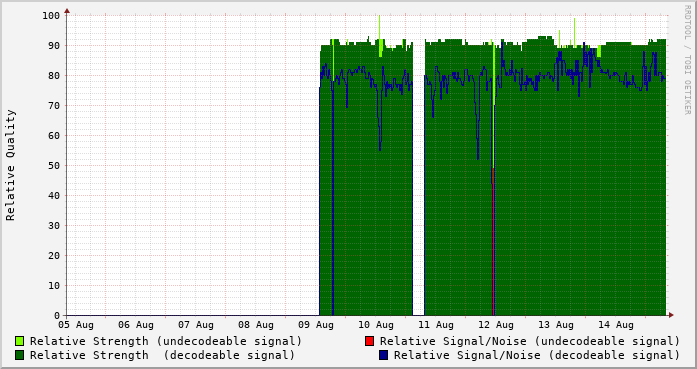Viewport: 697px width, 369px height.
Task: Click the 'Relative Quality' y-axis title
Action: (x=11, y=165)
